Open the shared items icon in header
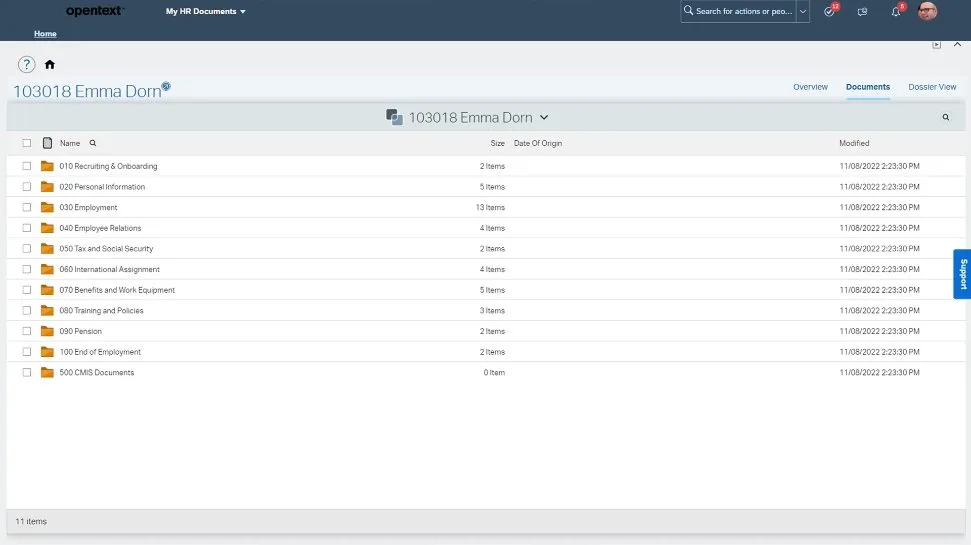The image size is (971, 545). pyautogui.click(x=862, y=12)
